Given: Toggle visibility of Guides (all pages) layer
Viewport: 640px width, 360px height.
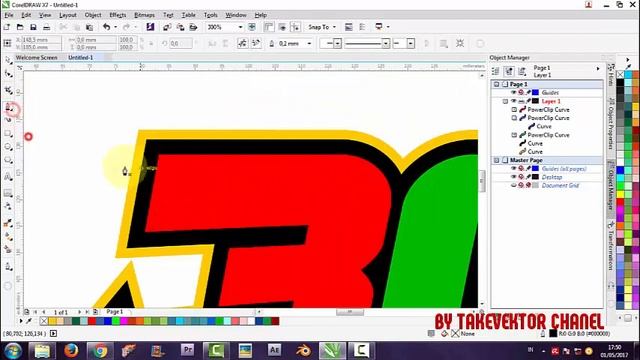Looking at the screenshot, I should 514,169.
